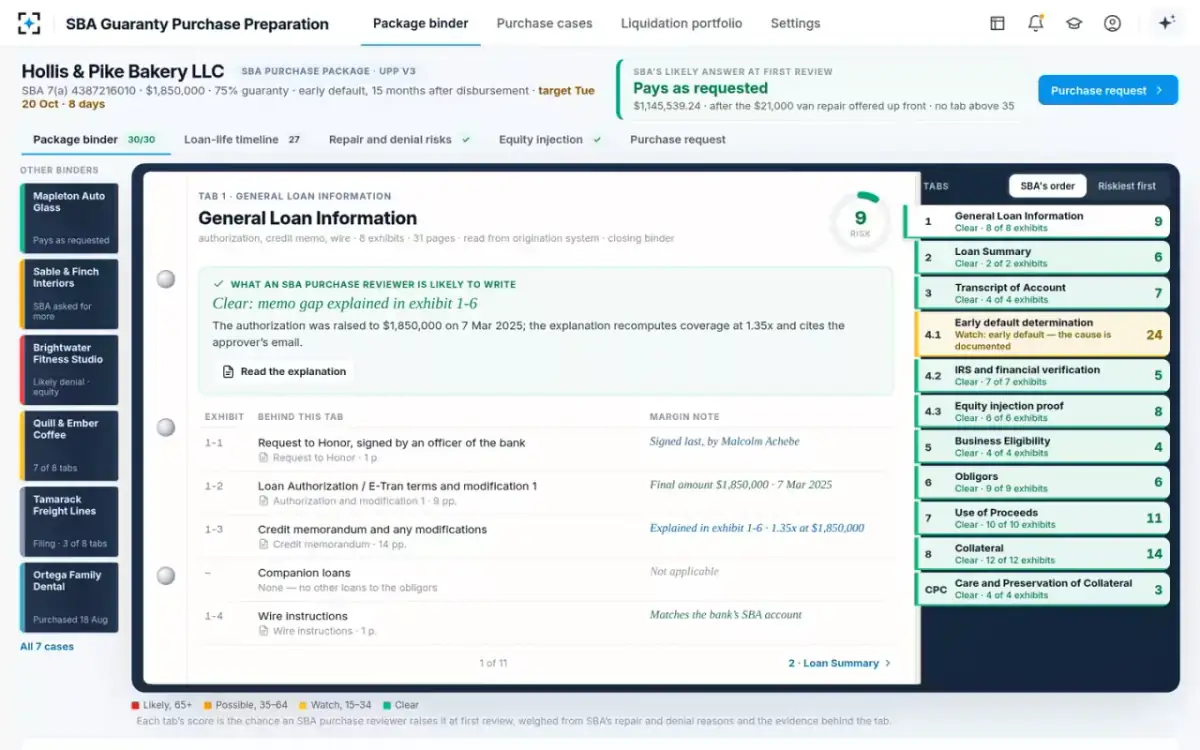Click the blue Purchase request button
Viewport: 1200px width, 750px height.
(1108, 90)
